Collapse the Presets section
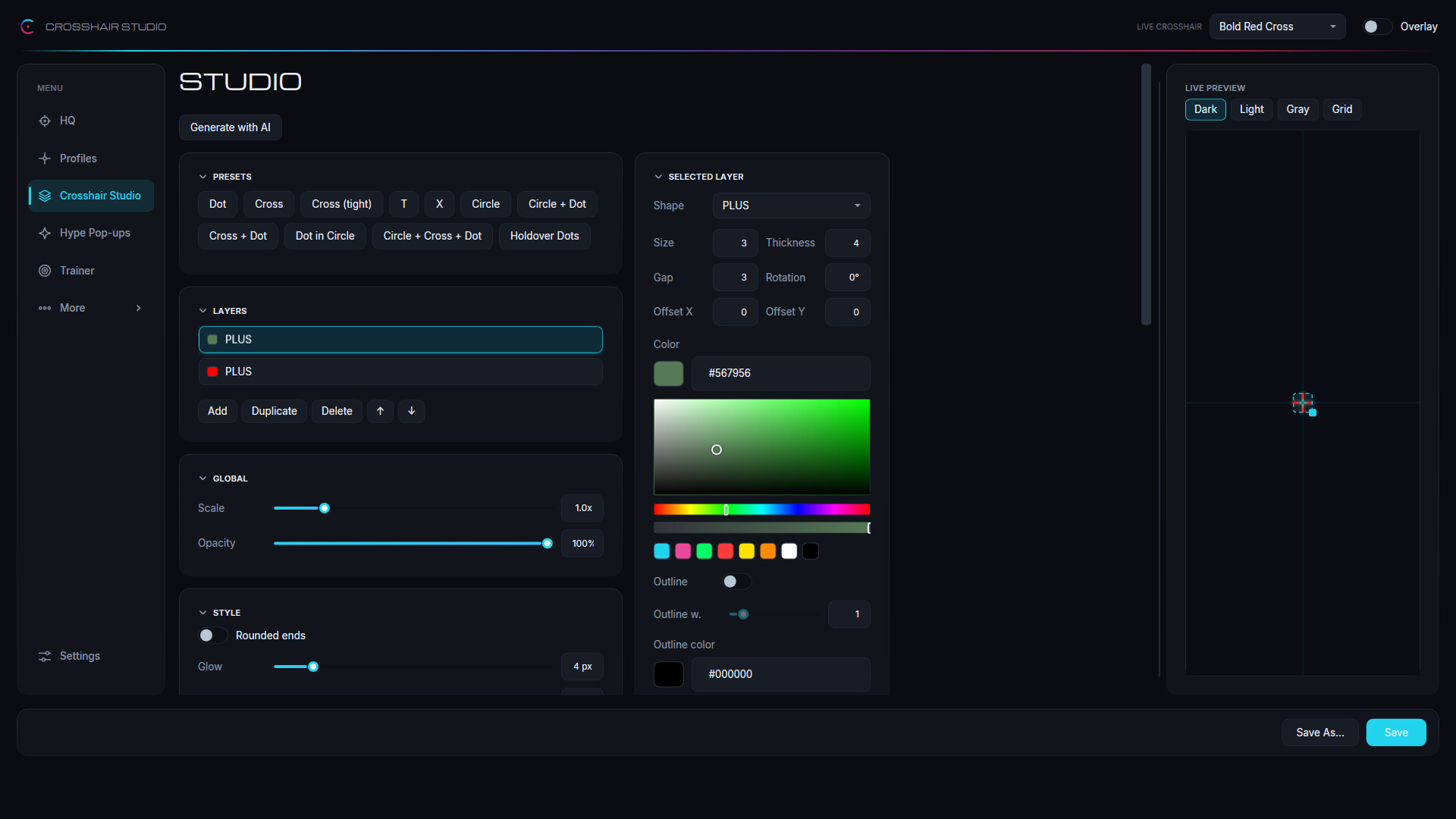The height and width of the screenshot is (819, 1456). click(x=202, y=177)
